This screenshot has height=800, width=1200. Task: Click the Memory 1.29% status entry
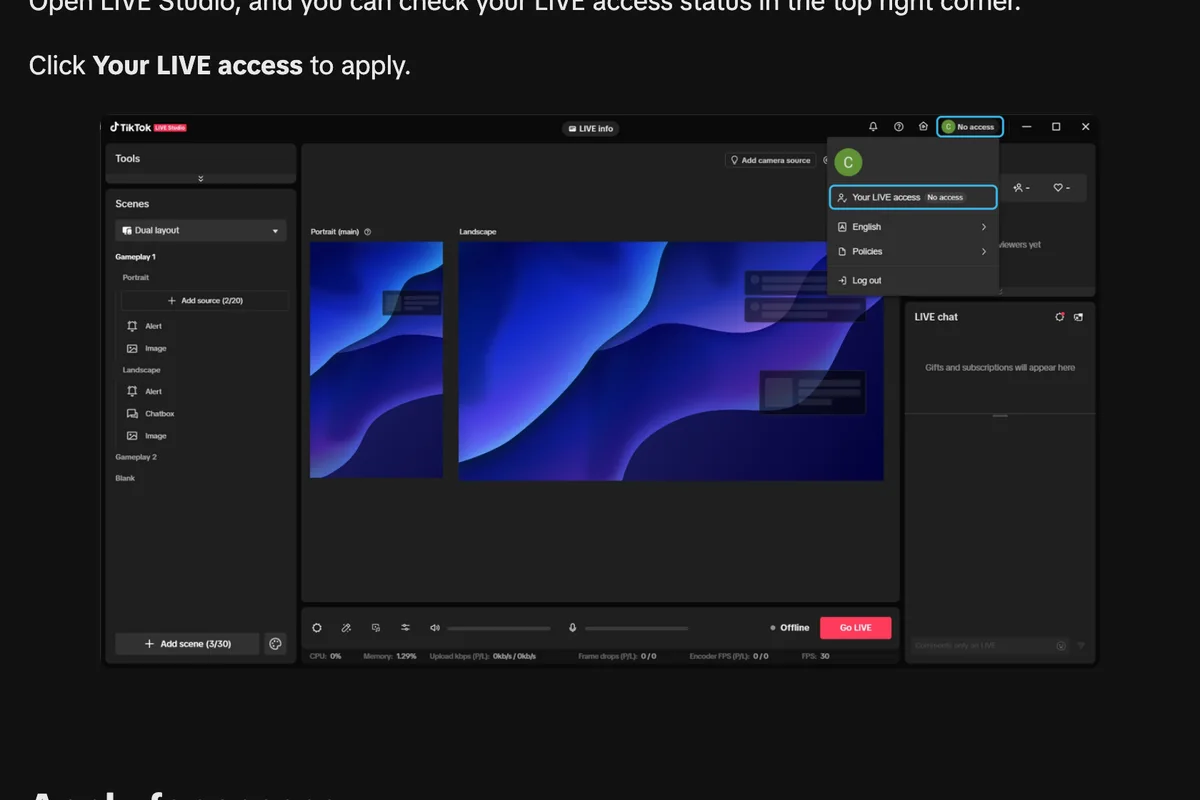[x=390, y=657]
